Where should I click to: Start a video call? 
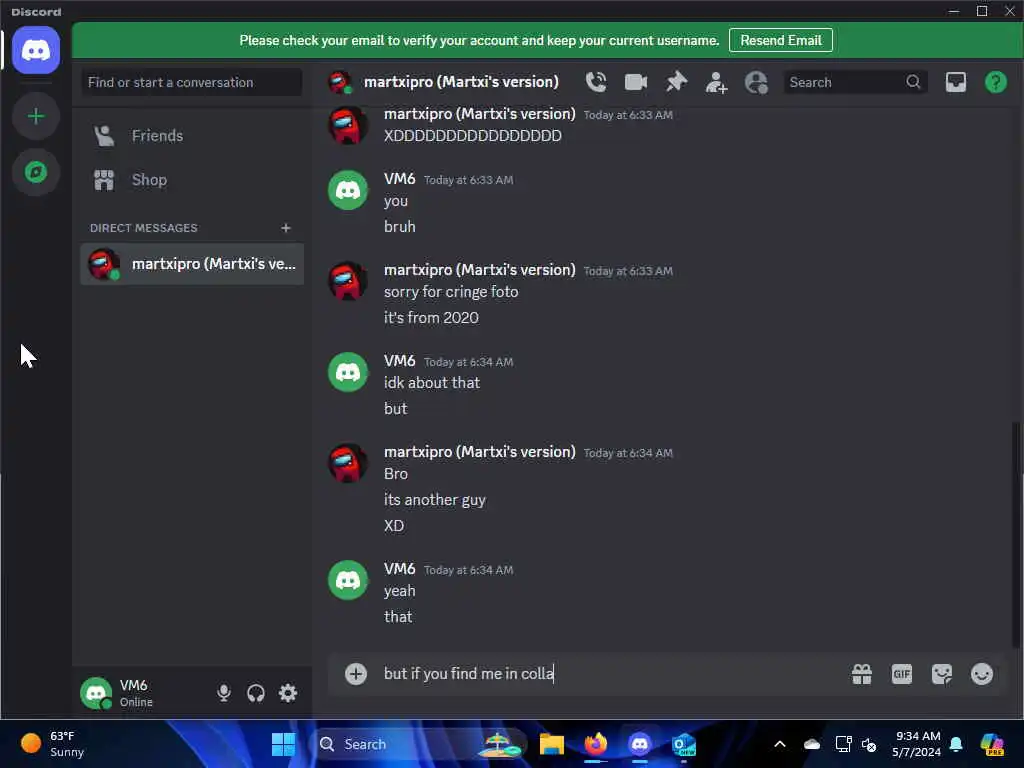click(635, 82)
